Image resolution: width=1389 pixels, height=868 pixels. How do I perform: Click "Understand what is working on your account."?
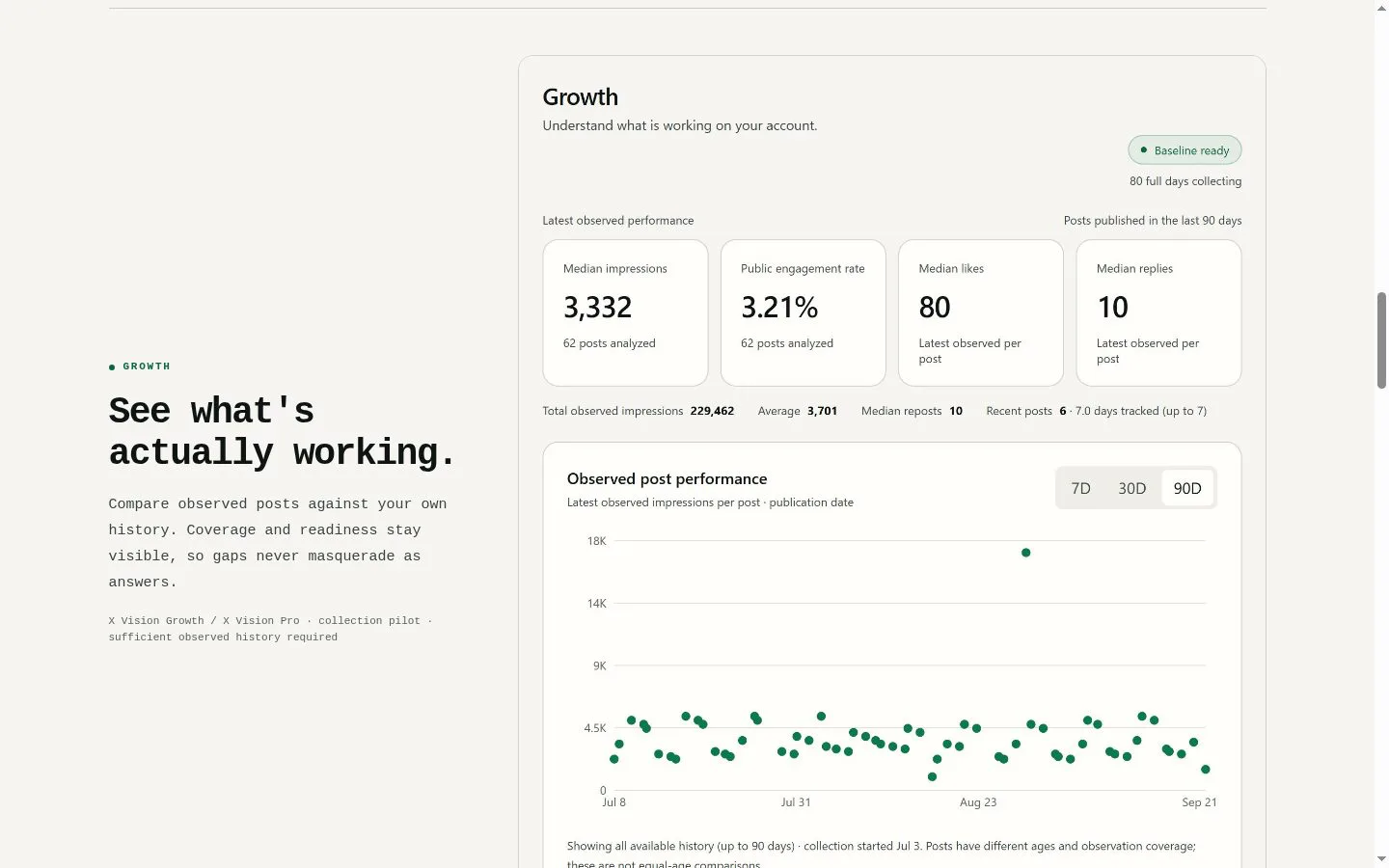[680, 125]
